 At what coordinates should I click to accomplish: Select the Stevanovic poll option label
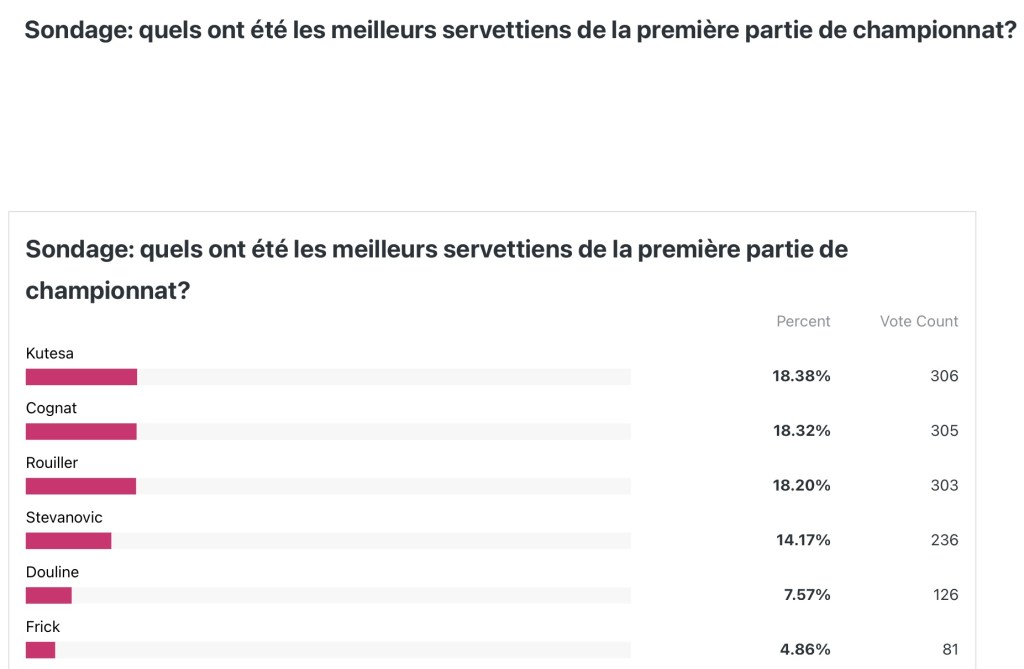[64, 517]
